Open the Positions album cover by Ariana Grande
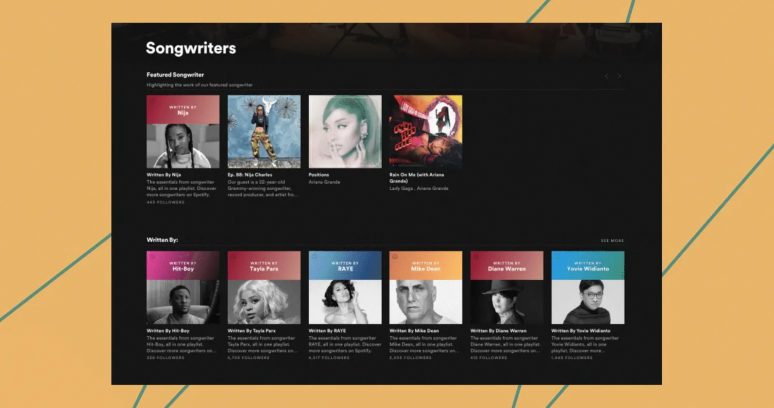The height and width of the screenshot is (408, 774). 345,131
